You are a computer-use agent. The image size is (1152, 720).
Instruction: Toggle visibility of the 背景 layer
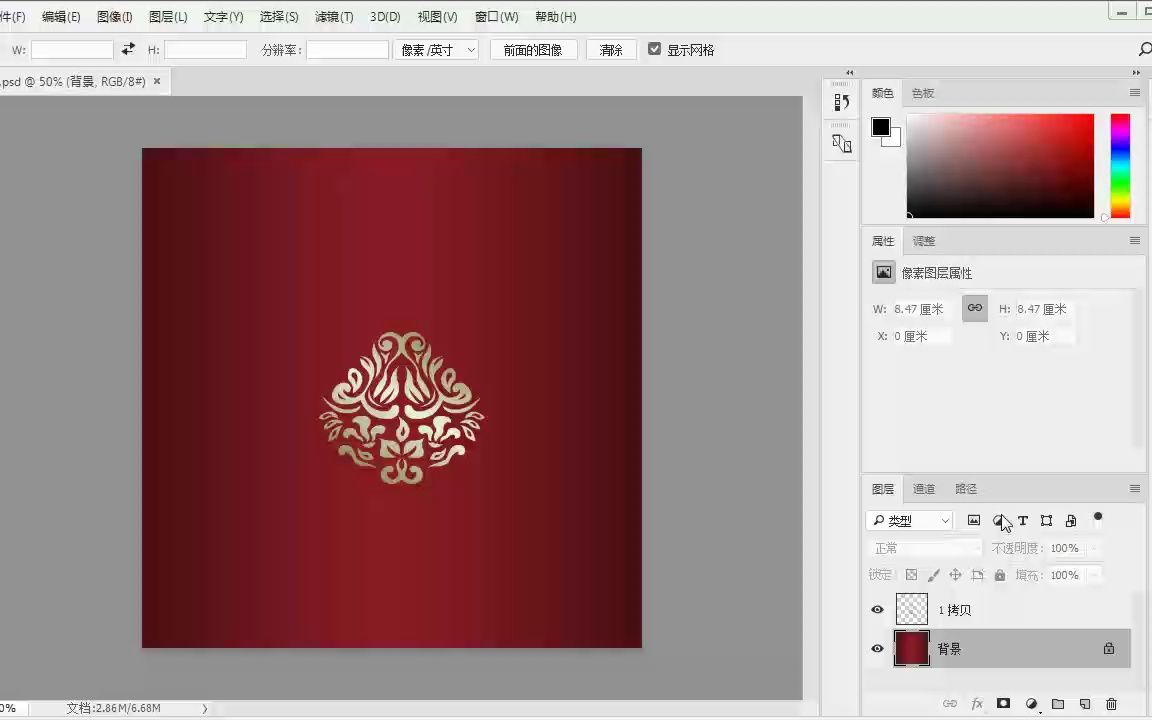[877, 648]
